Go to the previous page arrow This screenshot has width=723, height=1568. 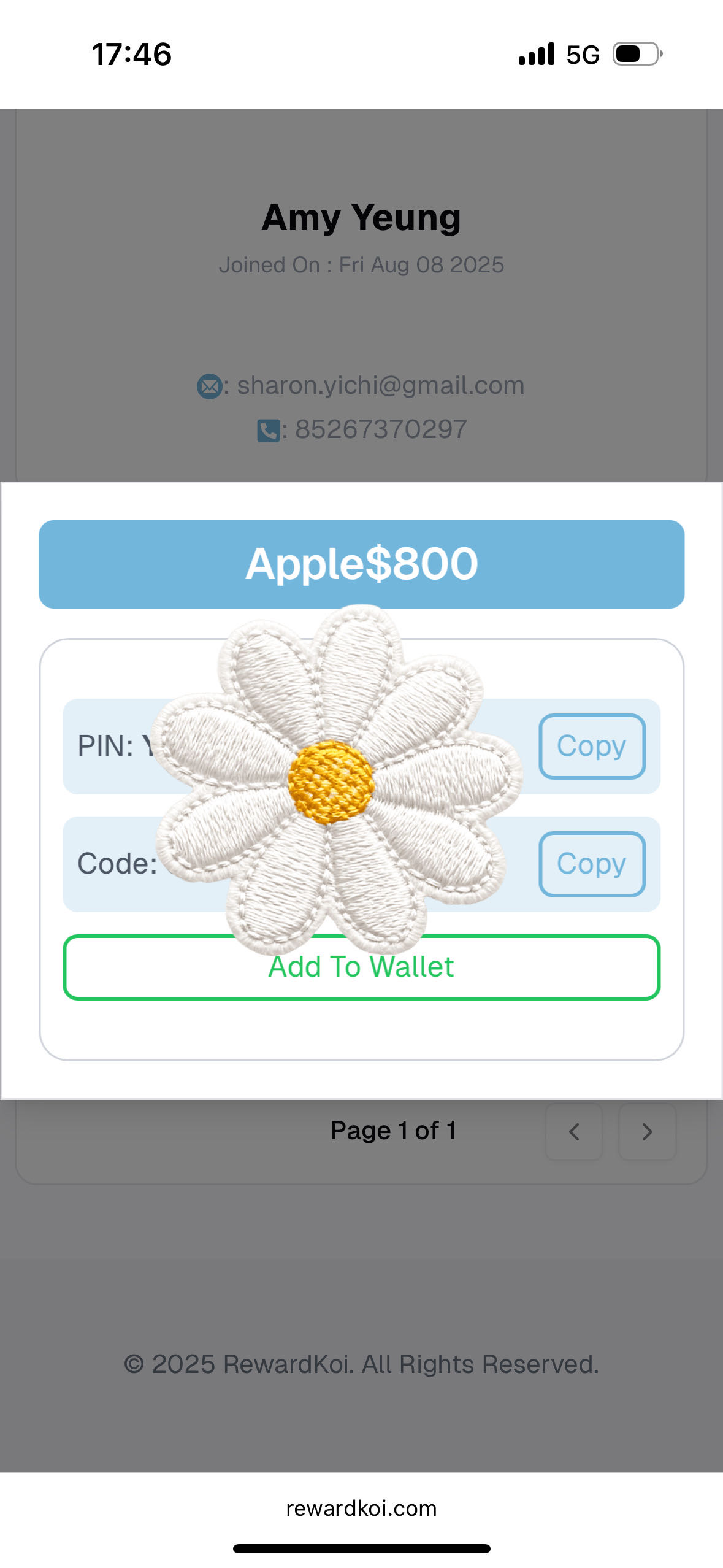[x=574, y=1131]
